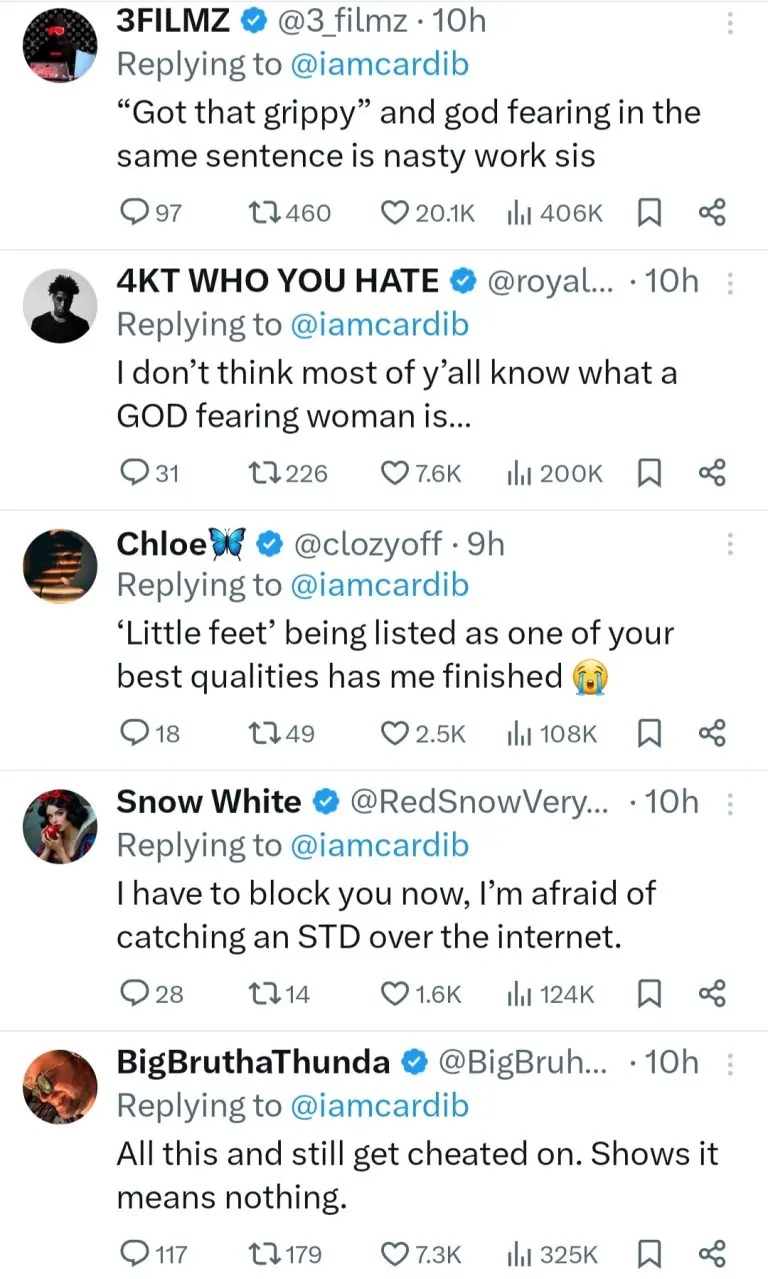Viewport: 768px width, 1279px height.
Task: Open reply box for Snow White's tweet
Action: coord(133,993)
